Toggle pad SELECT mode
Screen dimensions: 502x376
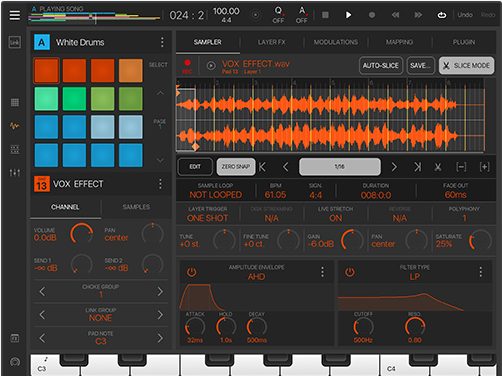(x=158, y=65)
